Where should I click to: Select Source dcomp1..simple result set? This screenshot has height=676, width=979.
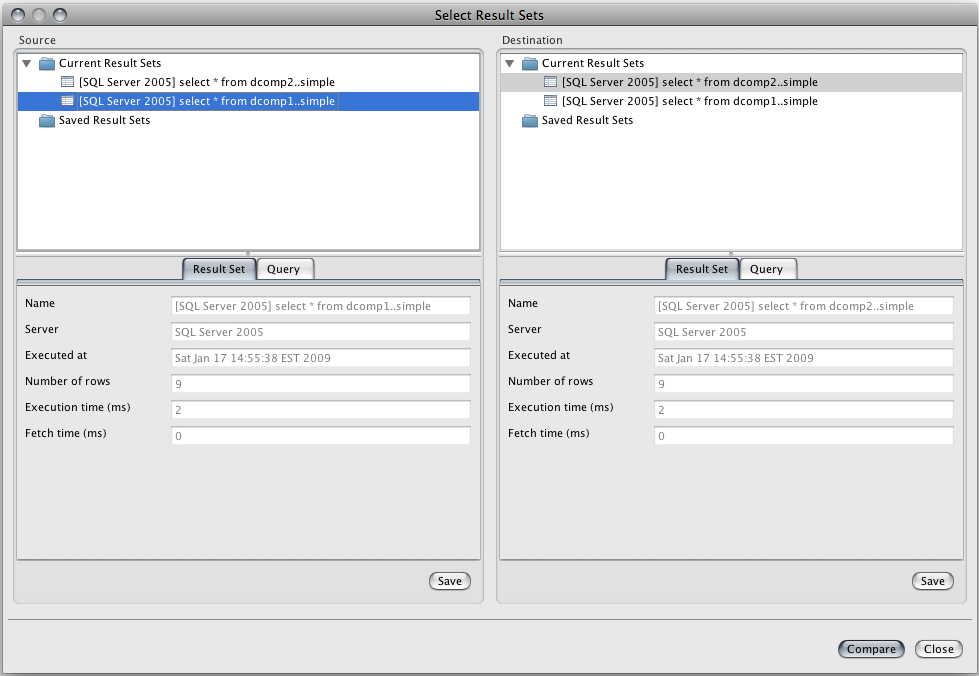tap(248, 101)
